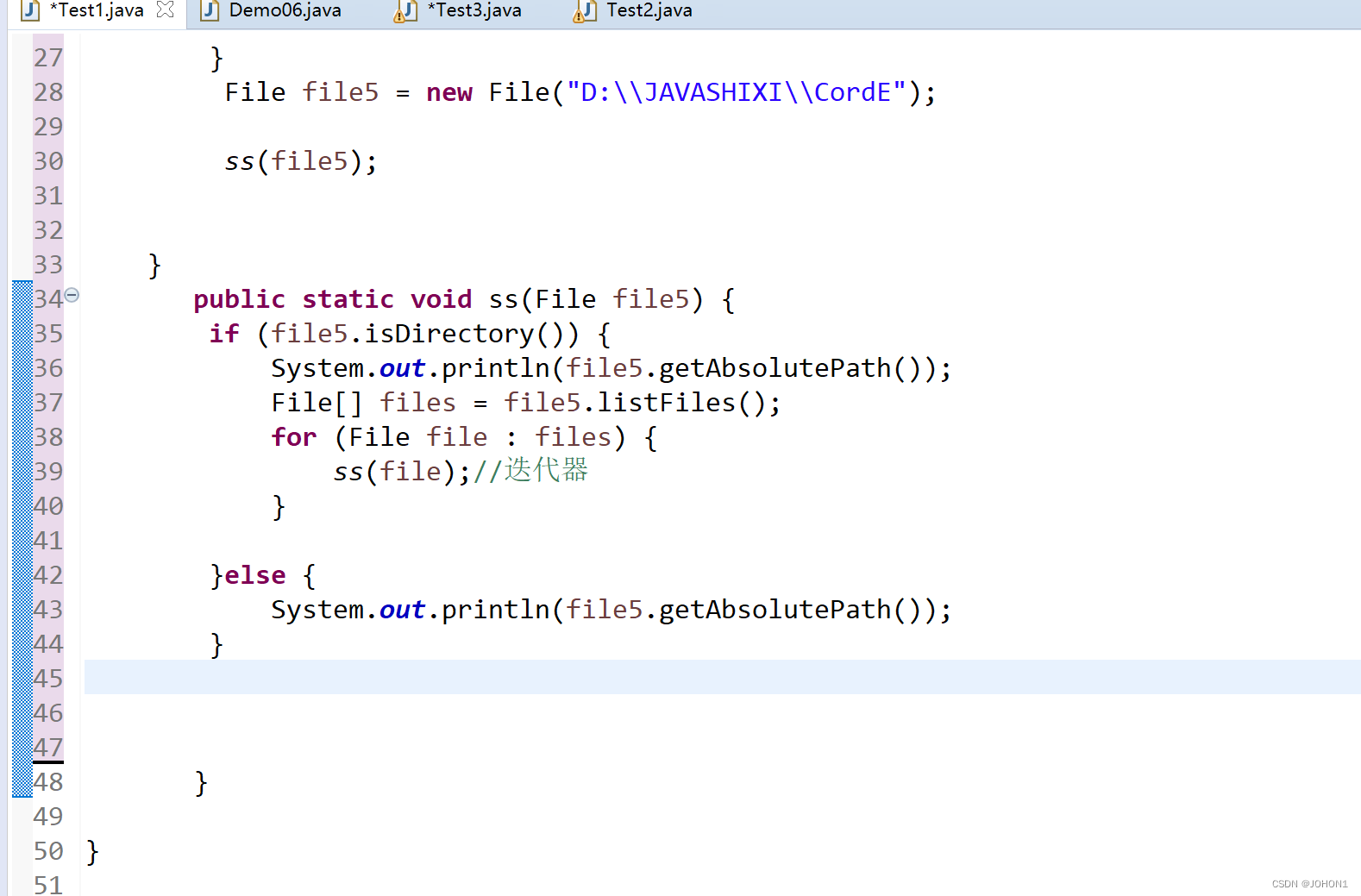Click line number 30 in gutter
This screenshot has width=1361, height=896.
point(48,161)
